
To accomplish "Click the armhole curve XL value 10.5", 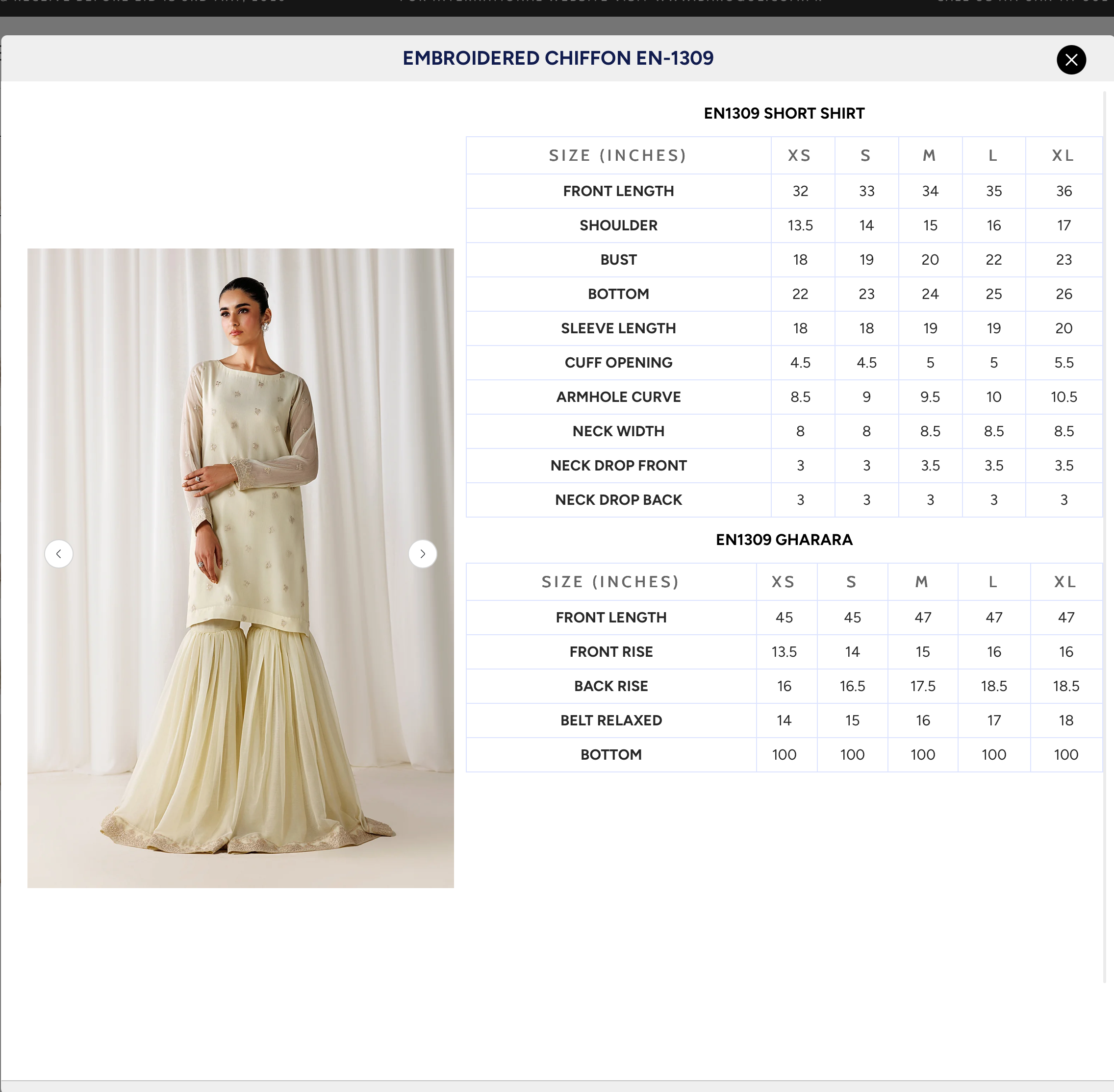I will (1064, 397).
